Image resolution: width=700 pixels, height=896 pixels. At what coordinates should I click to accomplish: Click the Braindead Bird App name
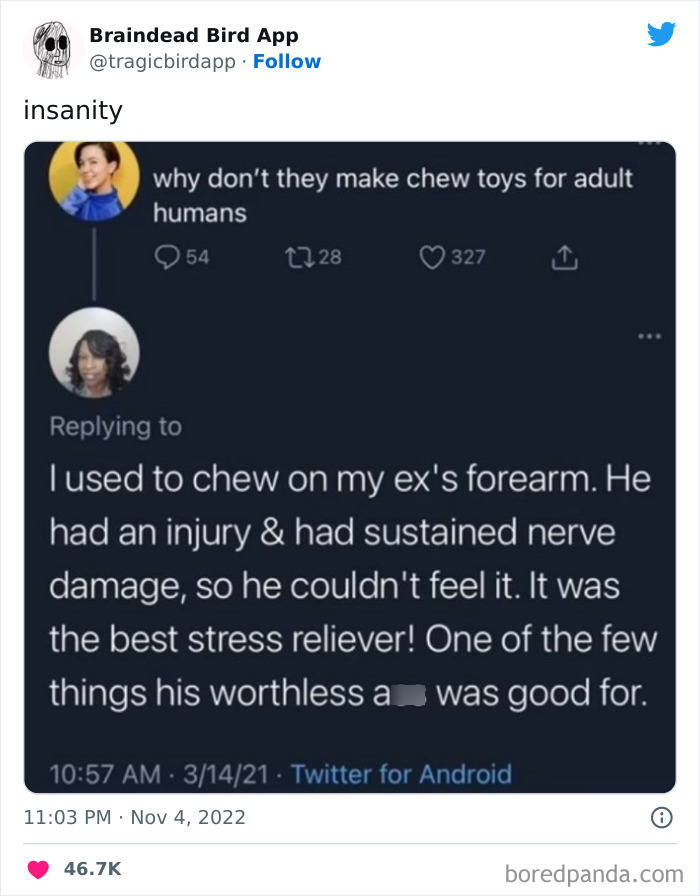[x=194, y=35]
